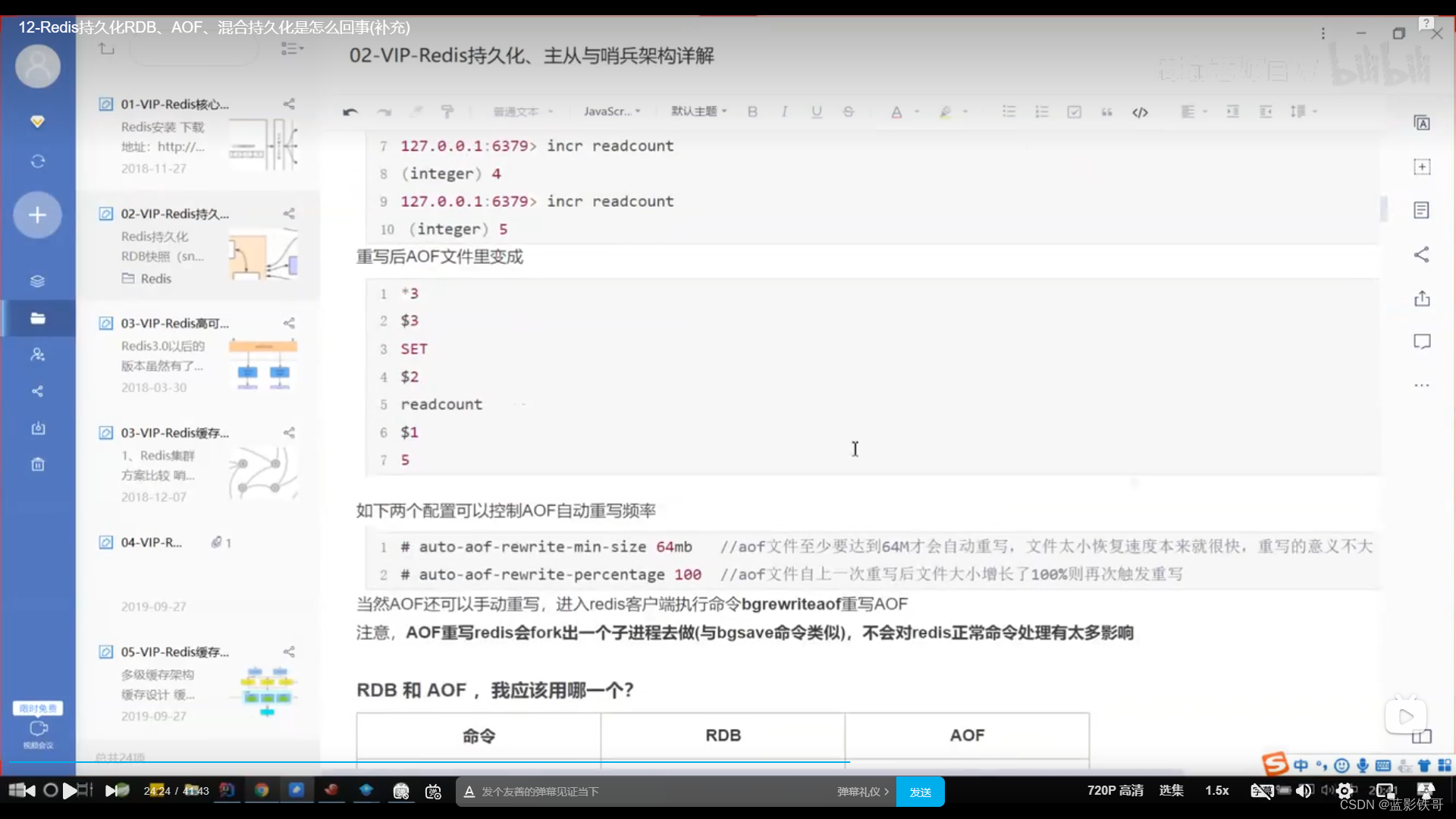The height and width of the screenshot is (819, 1456).
Task: Open the highlight color dropdown arrow
Action: 965,111
